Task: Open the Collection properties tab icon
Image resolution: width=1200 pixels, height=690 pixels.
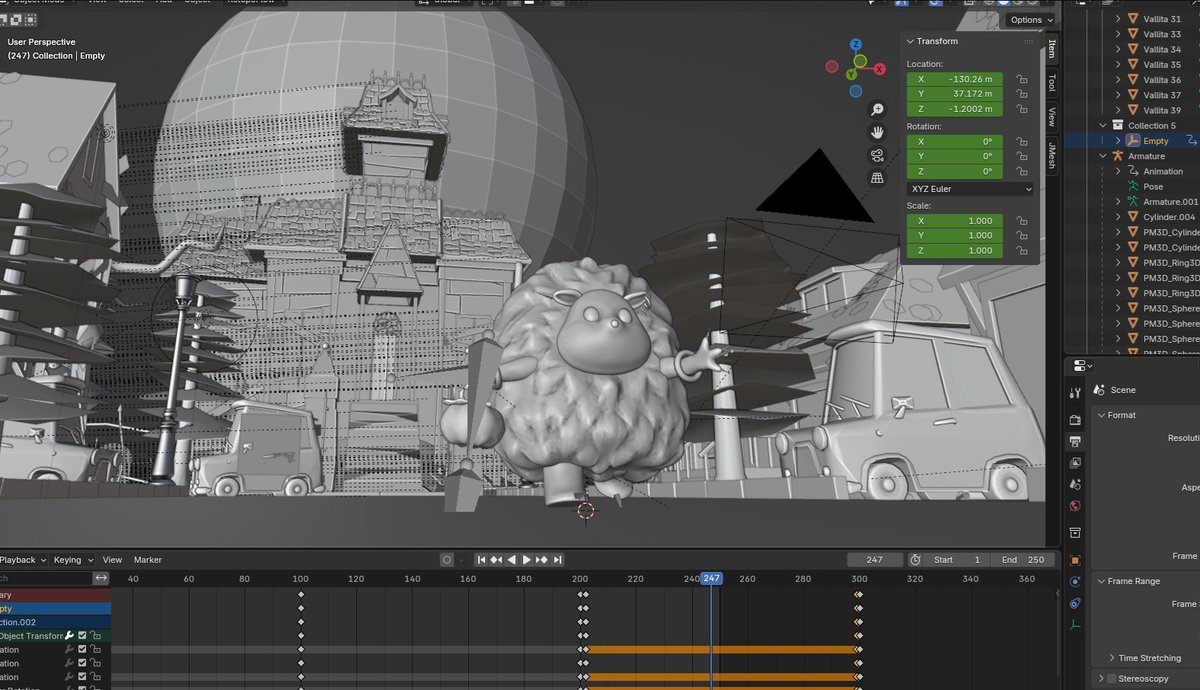Action: (x=1075, y=533)
